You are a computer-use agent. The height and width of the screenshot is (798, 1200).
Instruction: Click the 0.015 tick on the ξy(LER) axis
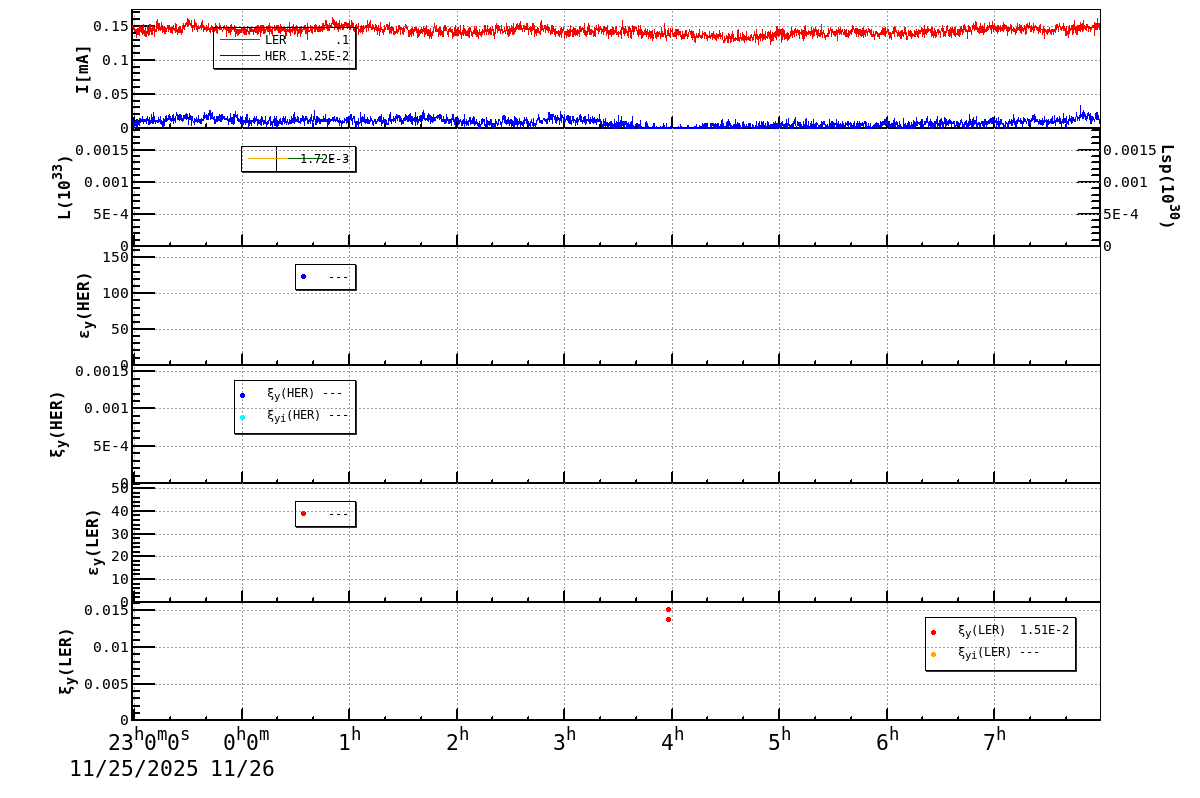(x=106, y=610)
